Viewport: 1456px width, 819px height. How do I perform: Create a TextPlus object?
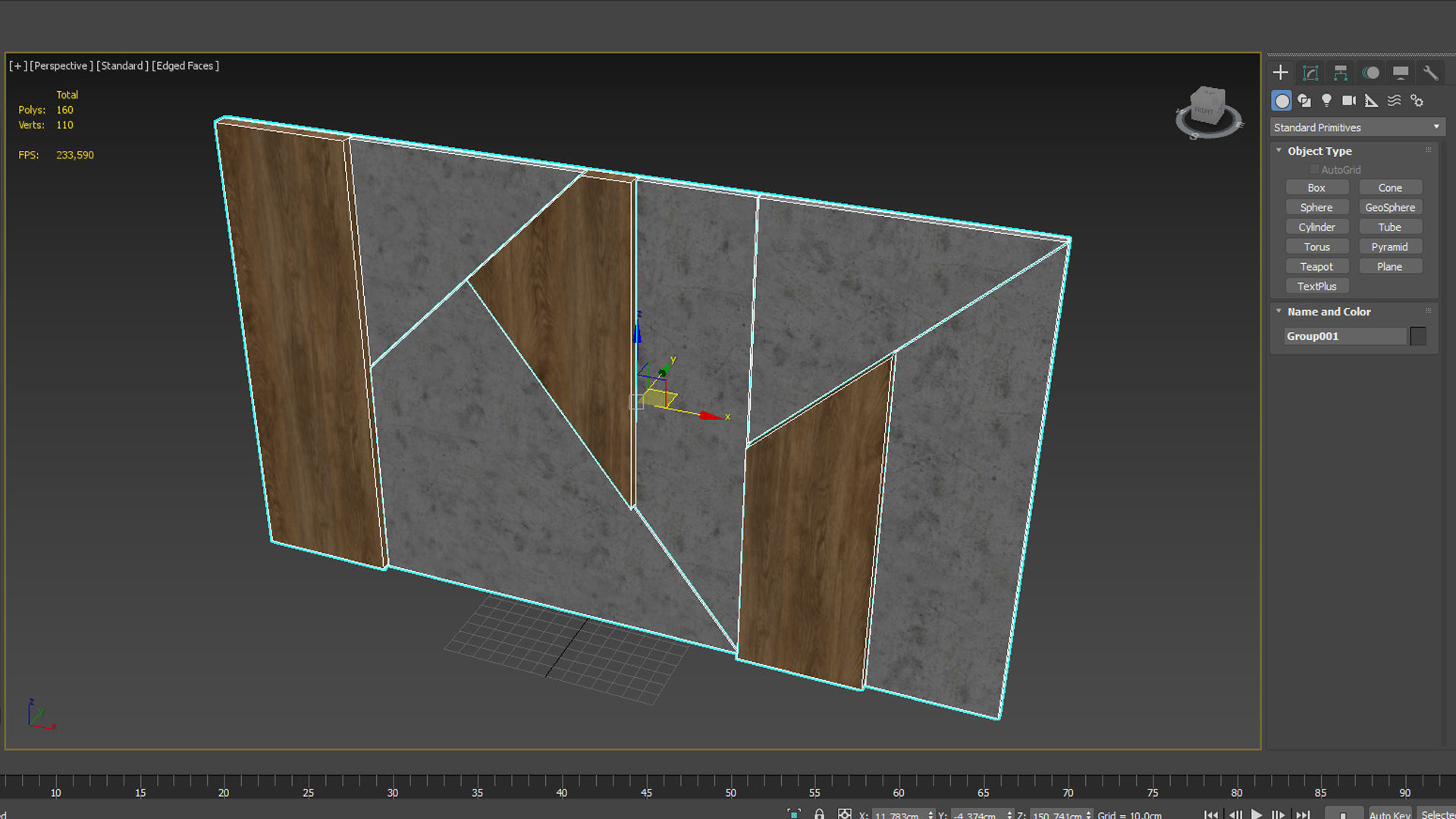pyautogui.click(x=1317, y=287)
